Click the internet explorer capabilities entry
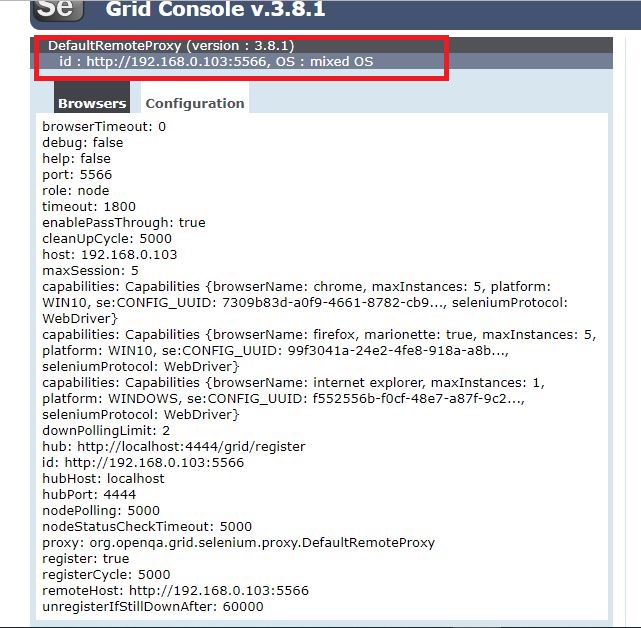641x628 pixels. pyautogui.click(x=294, y=398)
